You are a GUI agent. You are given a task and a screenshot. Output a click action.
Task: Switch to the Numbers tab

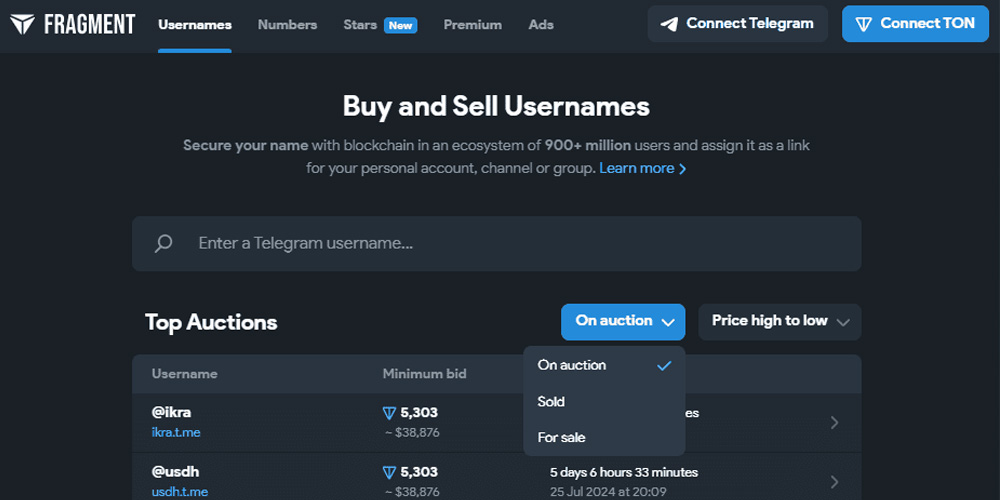287,25
